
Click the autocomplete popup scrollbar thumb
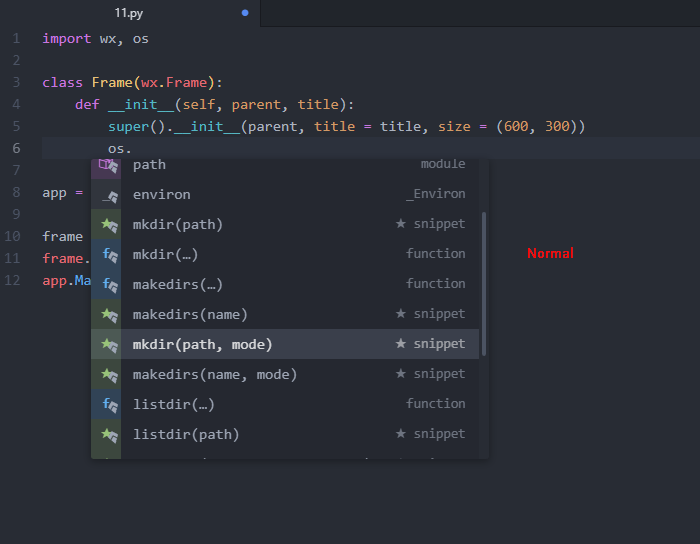[483, 284]
